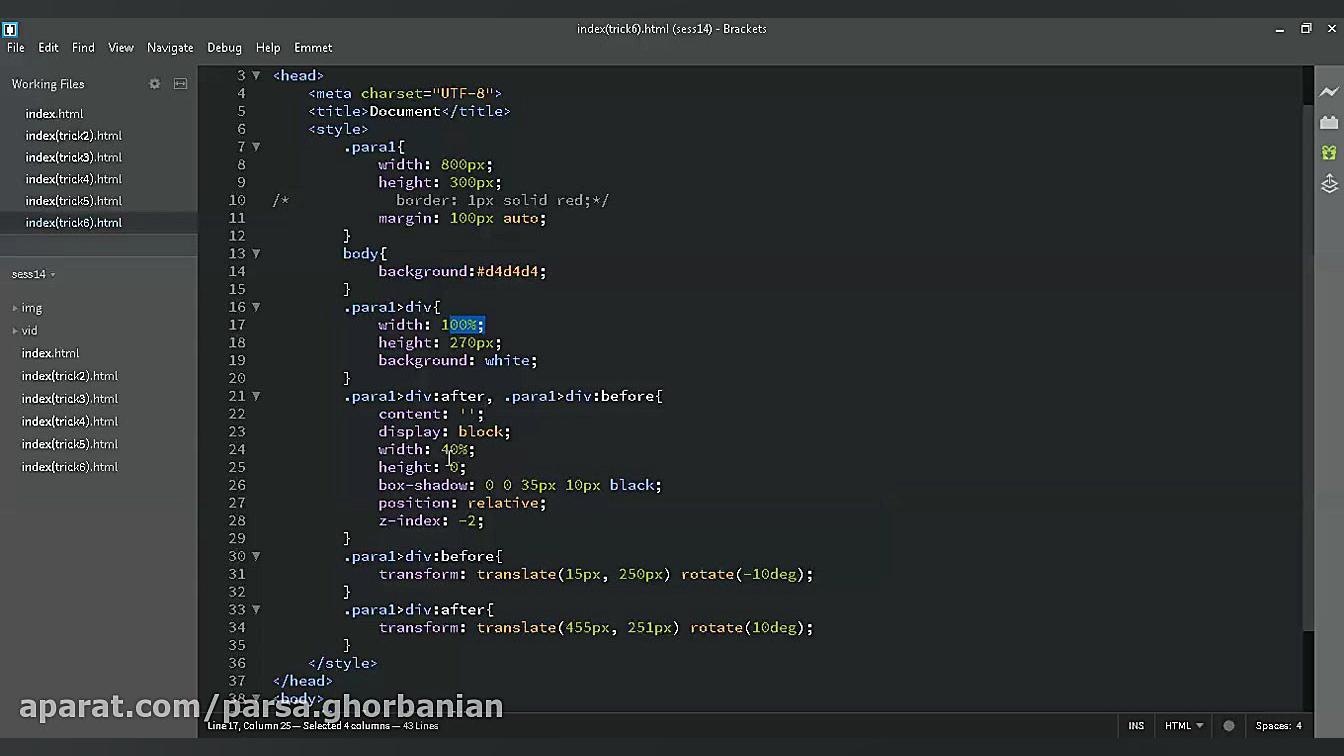Image resolution: width=1344 pixels, height=756 pixels.
Task: Click the green extension icon in right sidebar
Action: pyautogui.click(x=1329, y=152)
